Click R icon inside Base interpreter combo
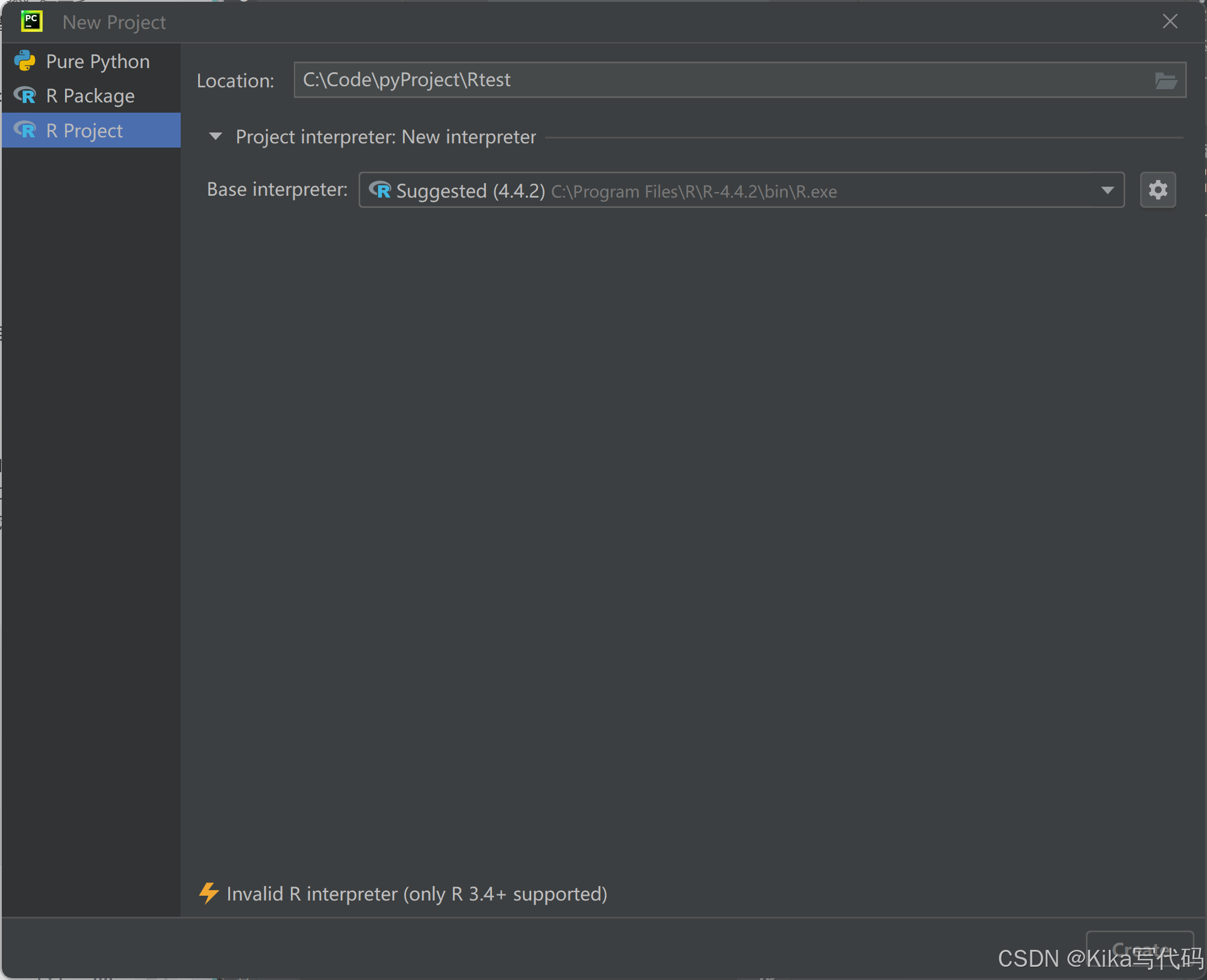The width and height of the screenshot is (1207, 980). pyautogui.click(x=380, y=190)
